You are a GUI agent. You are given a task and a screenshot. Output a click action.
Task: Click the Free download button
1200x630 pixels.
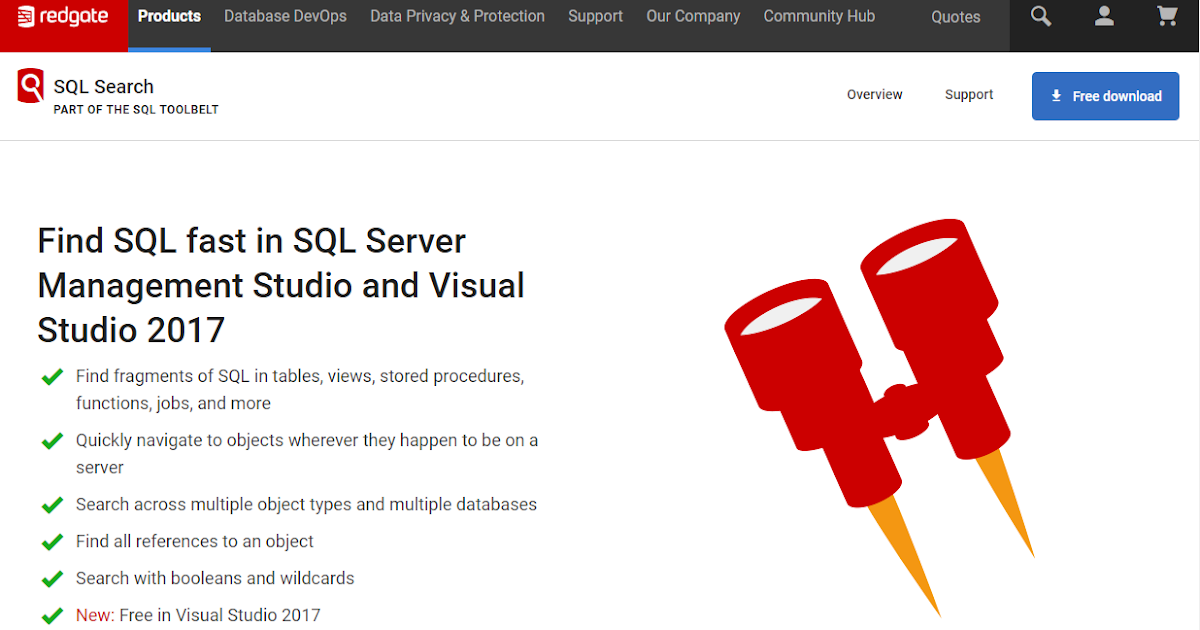[x=1105, y=95]
